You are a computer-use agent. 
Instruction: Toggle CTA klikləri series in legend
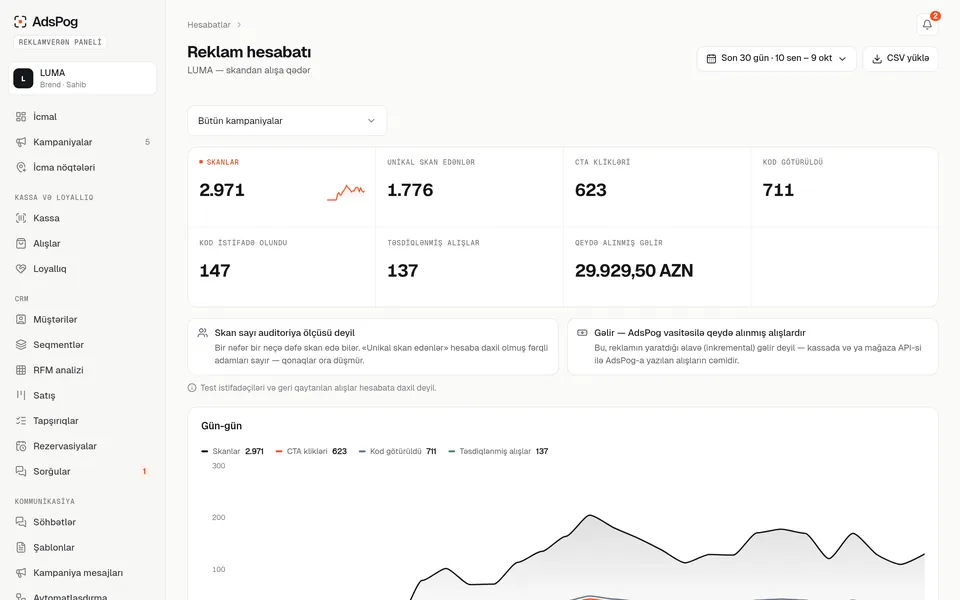click(311, 451)
